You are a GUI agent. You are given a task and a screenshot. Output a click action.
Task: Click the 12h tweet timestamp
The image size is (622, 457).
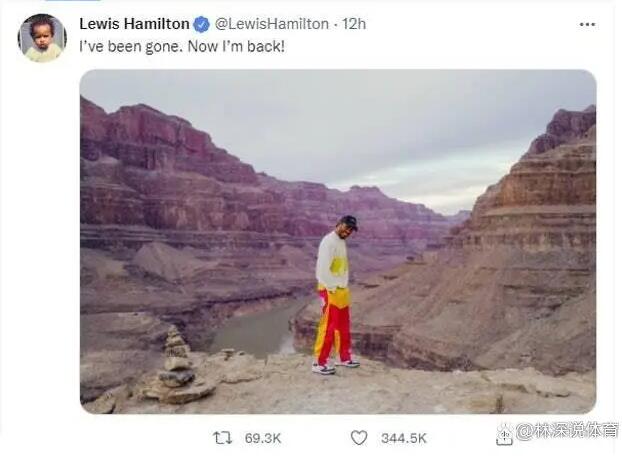(x=354, y=24)
